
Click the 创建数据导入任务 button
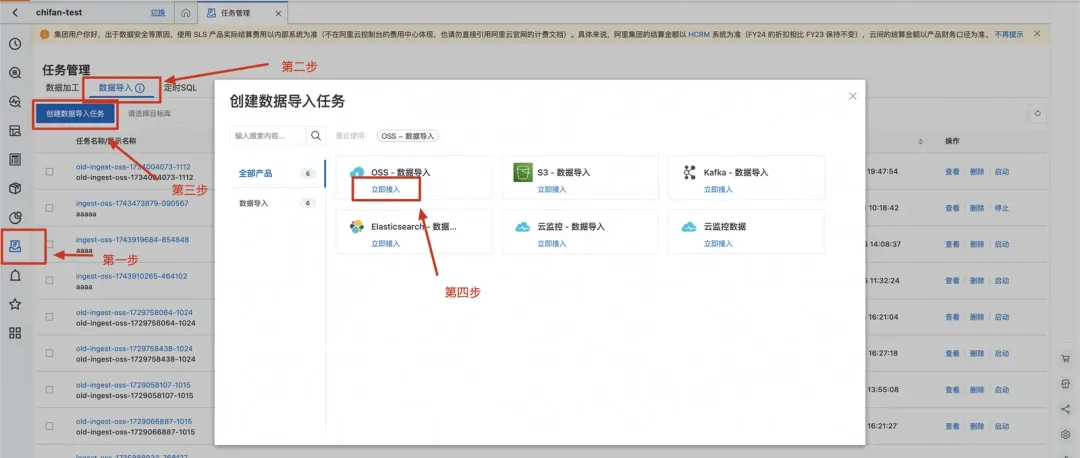coord(75,114)
